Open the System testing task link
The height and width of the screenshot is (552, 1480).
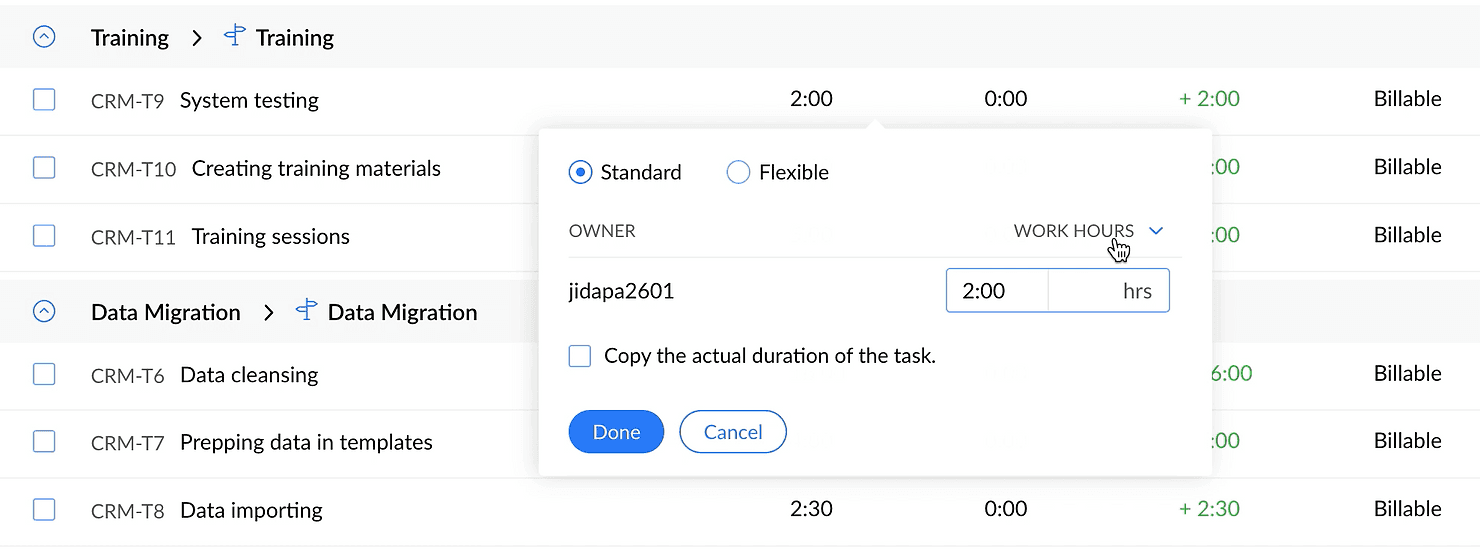pos(249,100)
